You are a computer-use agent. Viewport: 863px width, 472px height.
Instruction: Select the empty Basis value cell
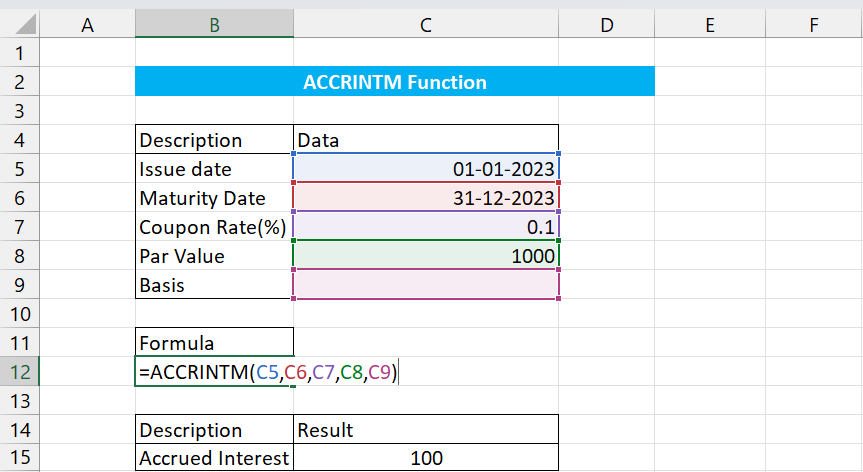point(425,285)
